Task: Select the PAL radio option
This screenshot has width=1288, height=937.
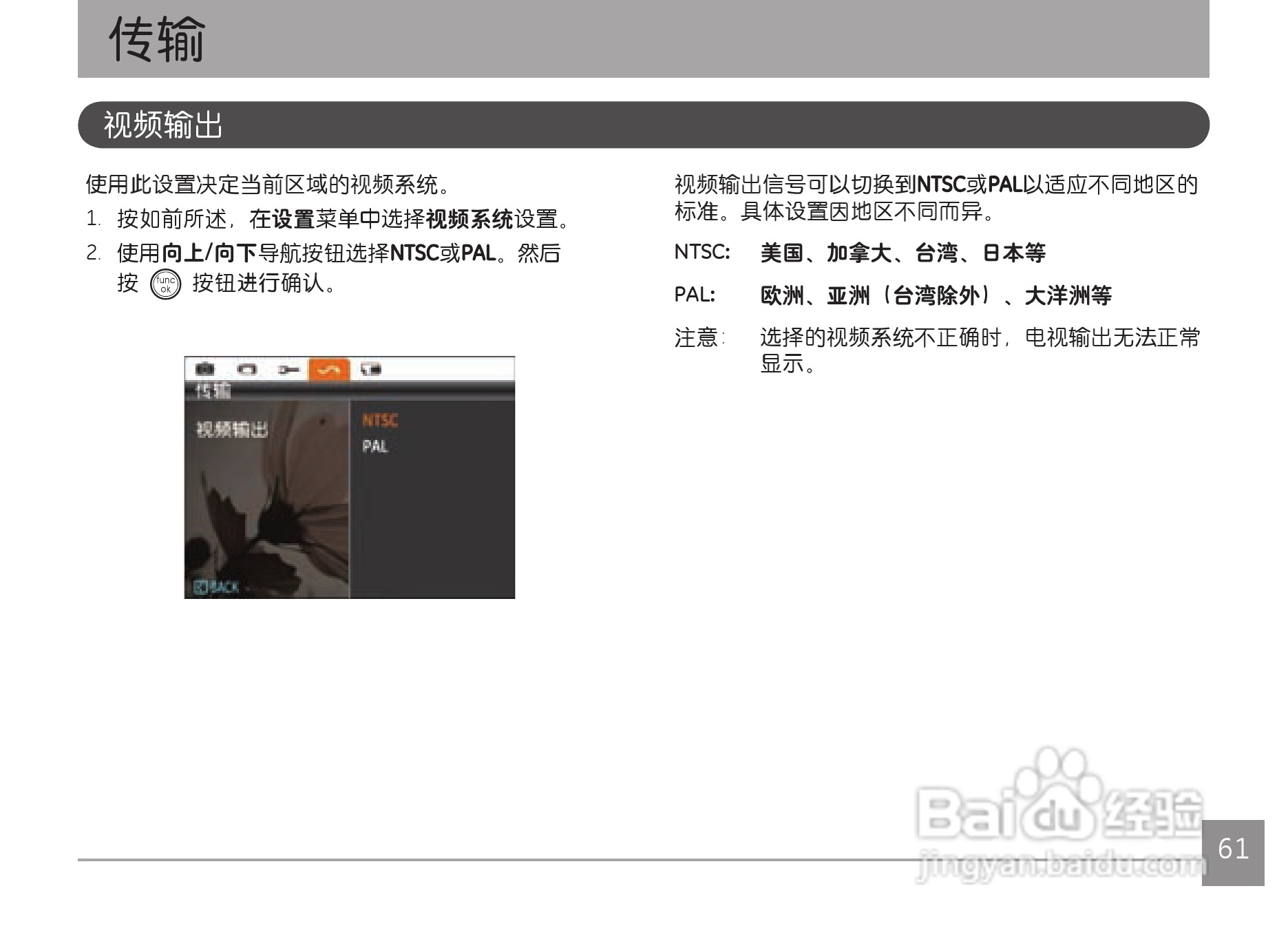Action: [376, 447]
